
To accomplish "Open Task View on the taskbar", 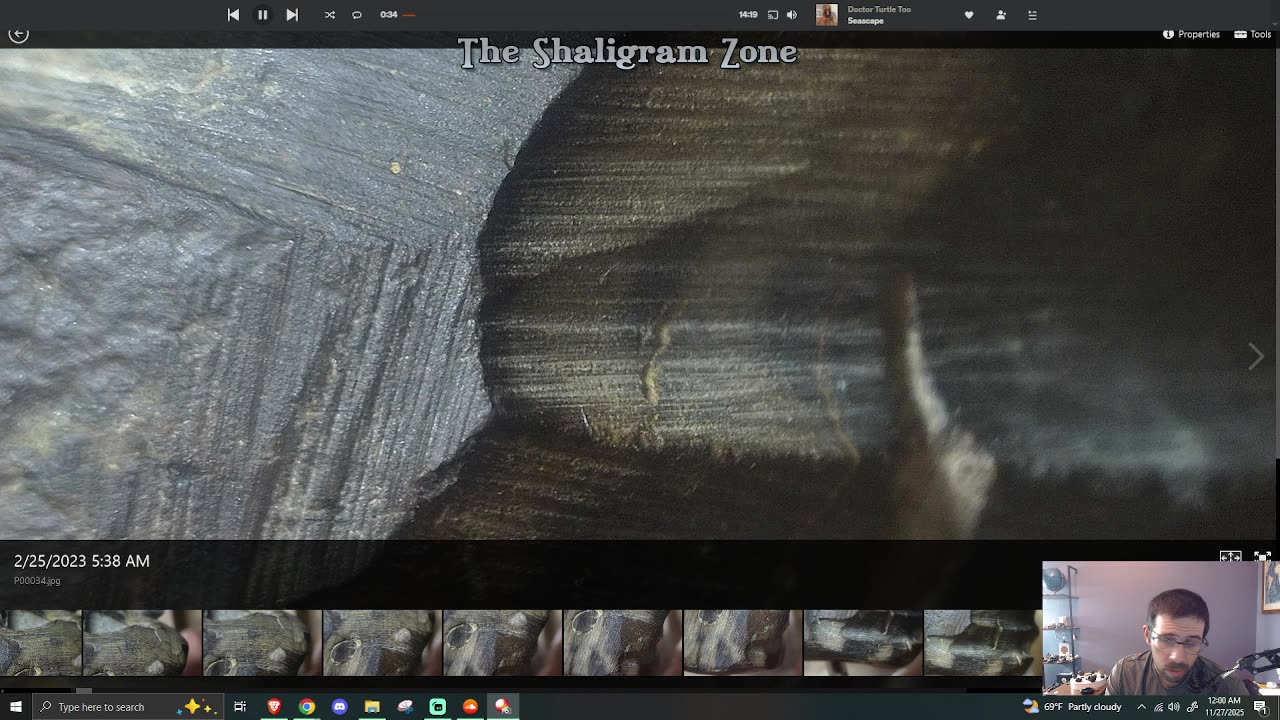I will pos(240,707).
